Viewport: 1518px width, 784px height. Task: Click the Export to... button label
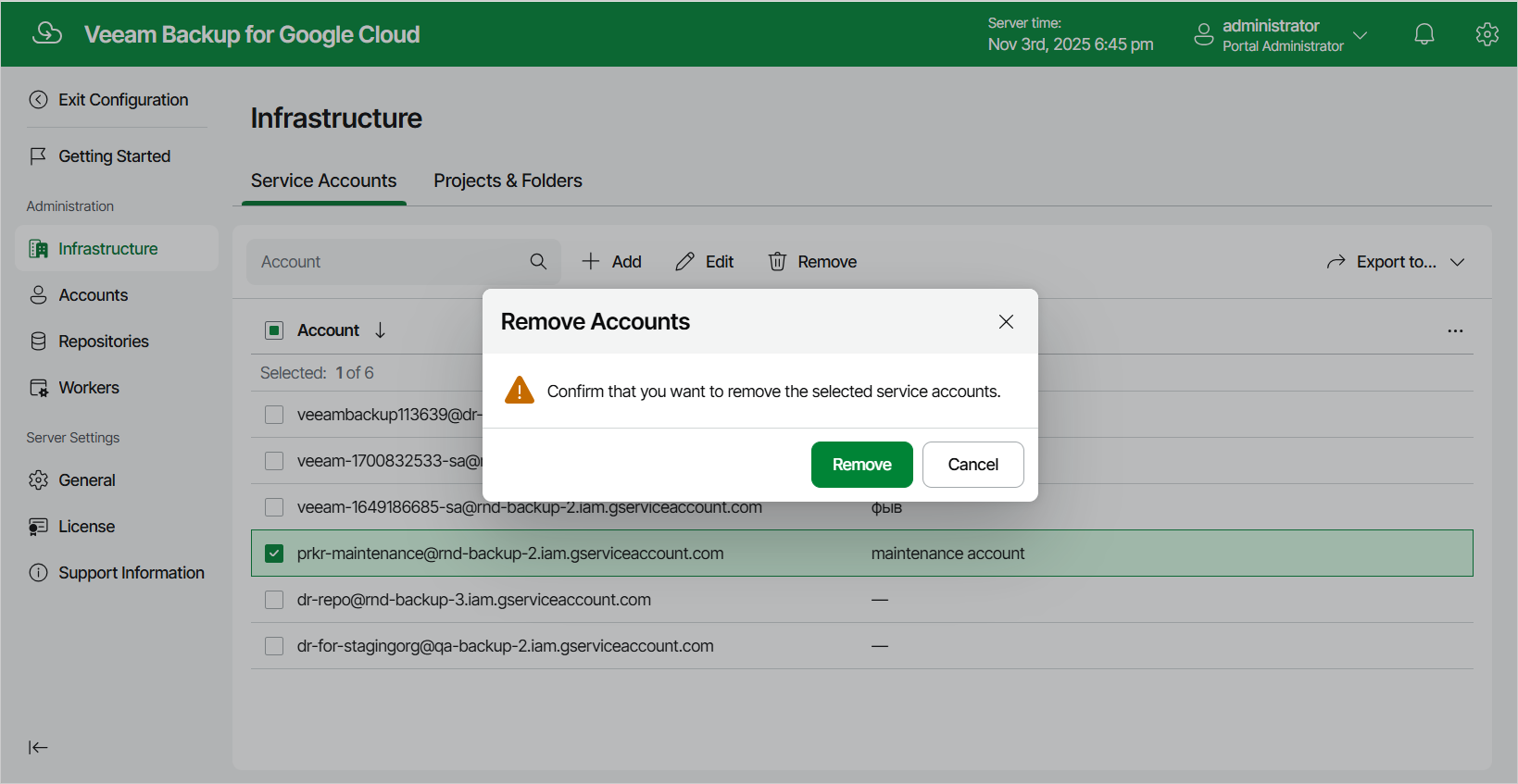[1397, 262]
